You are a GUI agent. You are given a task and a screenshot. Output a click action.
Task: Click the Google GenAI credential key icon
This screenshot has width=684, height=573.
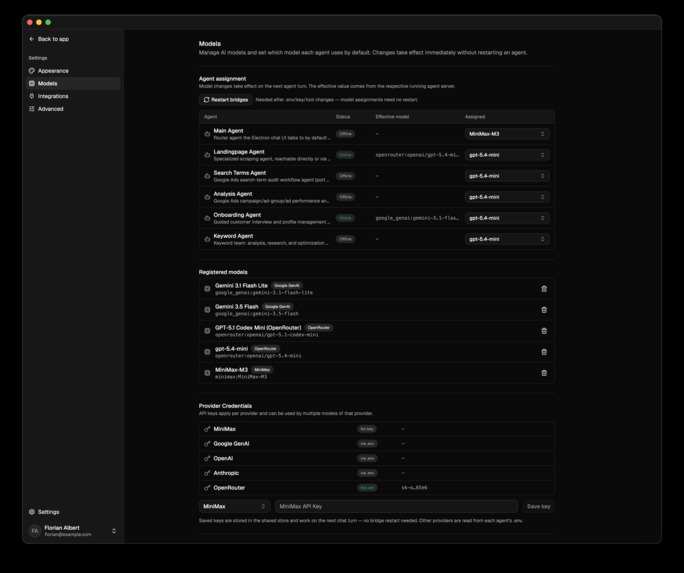click(207, 443)
